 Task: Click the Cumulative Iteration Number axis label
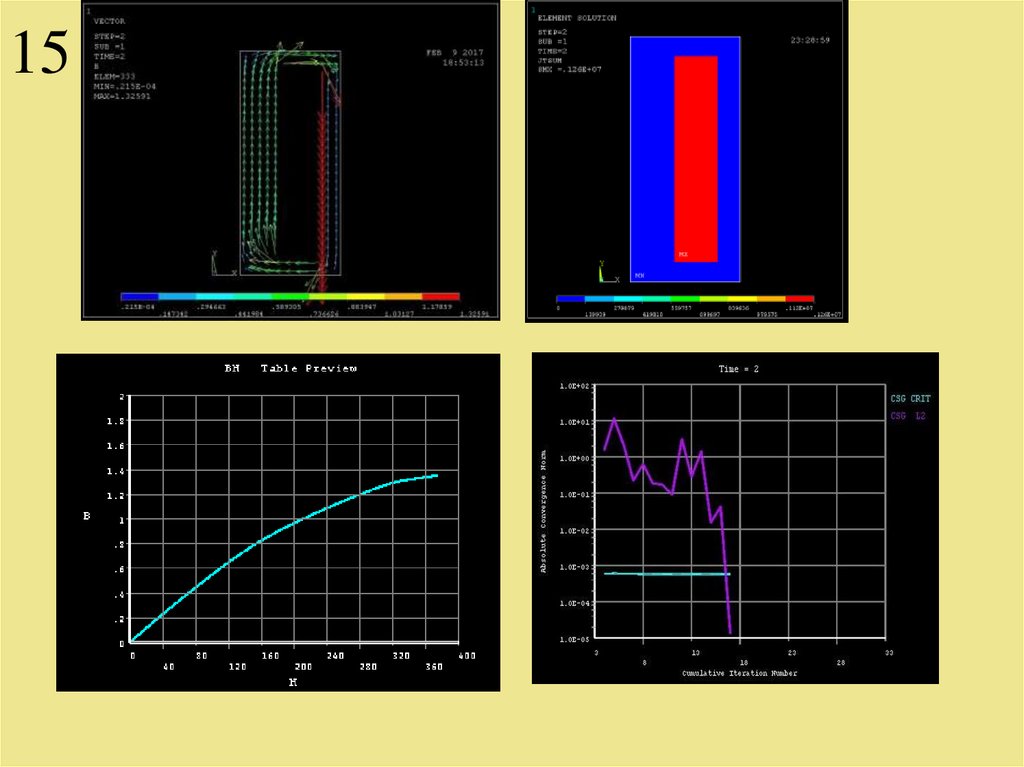739,673
